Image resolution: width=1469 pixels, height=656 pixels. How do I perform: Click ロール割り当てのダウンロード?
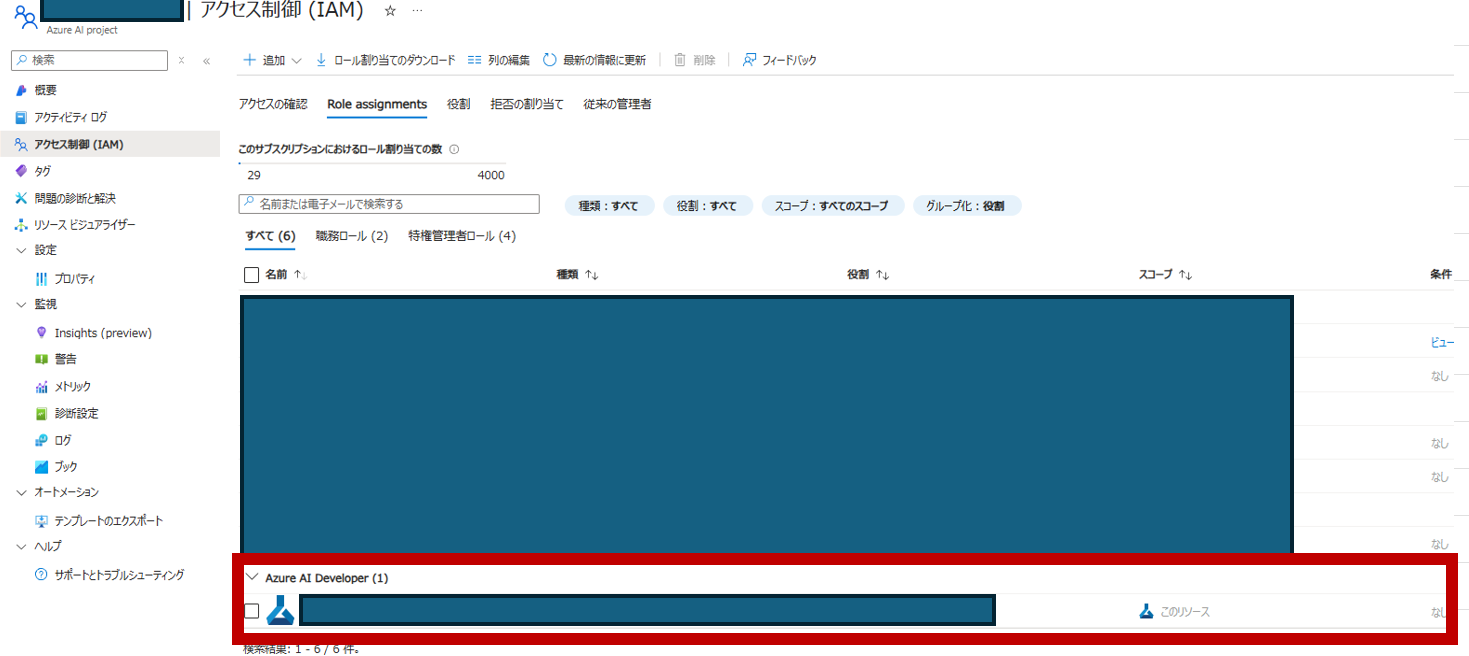point(385,60)
